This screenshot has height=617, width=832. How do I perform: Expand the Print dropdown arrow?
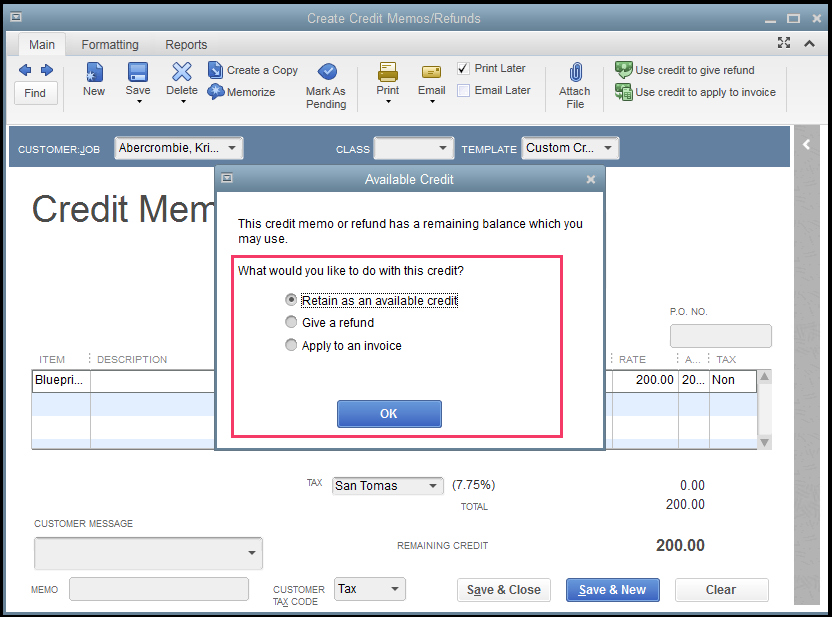point(388,101)
